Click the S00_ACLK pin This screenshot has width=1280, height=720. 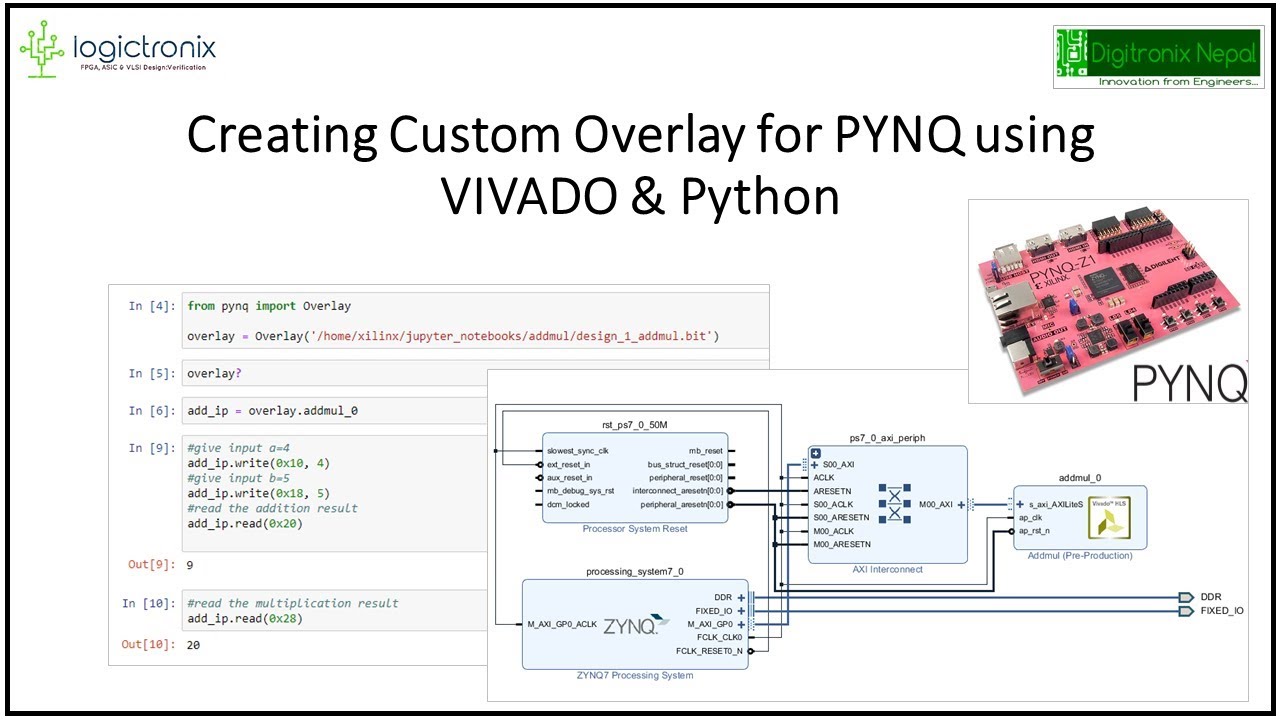pos(833,504)
